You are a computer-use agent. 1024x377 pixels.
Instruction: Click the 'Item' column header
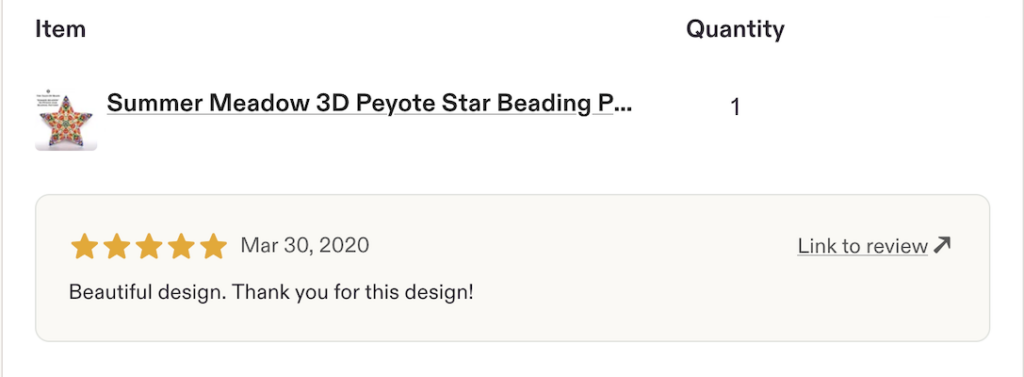click(x=60, y=29)
